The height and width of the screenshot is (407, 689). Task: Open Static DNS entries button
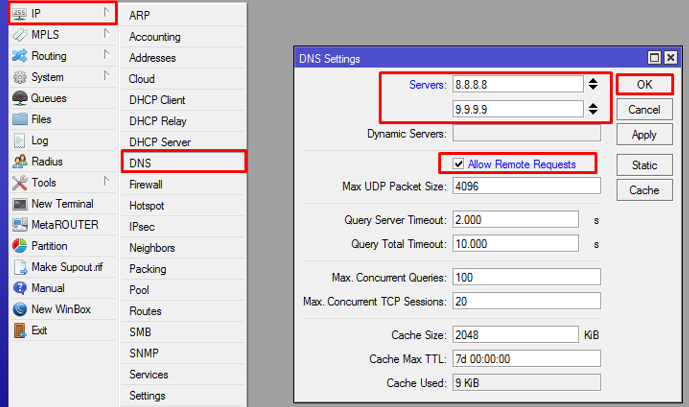coord(645,165)
